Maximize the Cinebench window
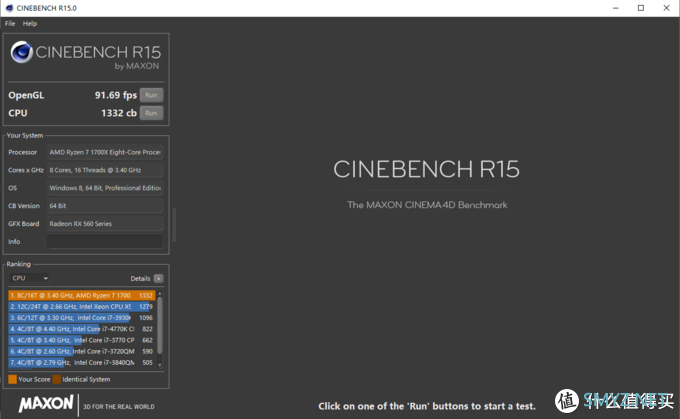 click(641, 8)
